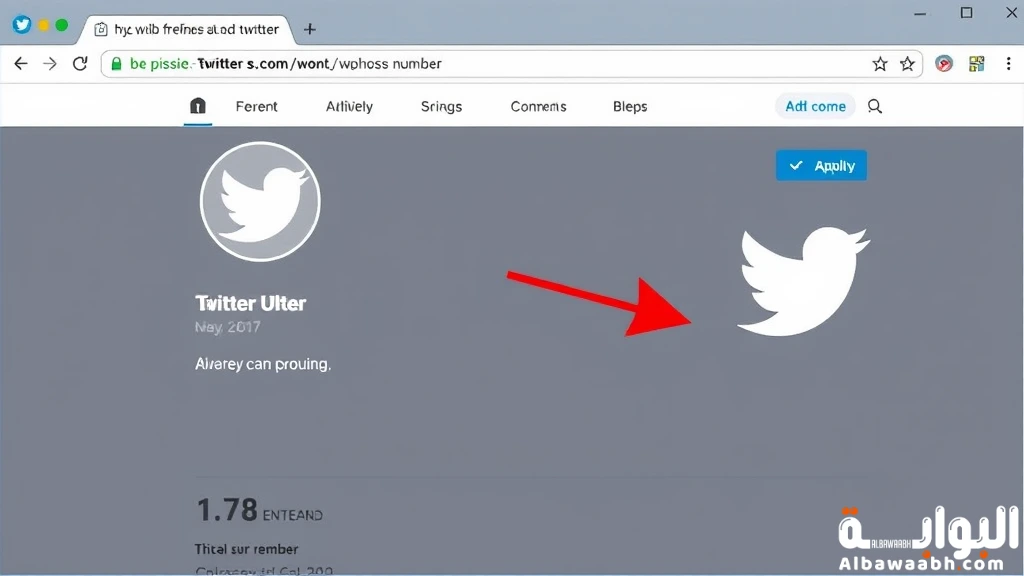Open the Bleps tab
The height and width of the screenshot is (576, 1024).
point(630,106)
